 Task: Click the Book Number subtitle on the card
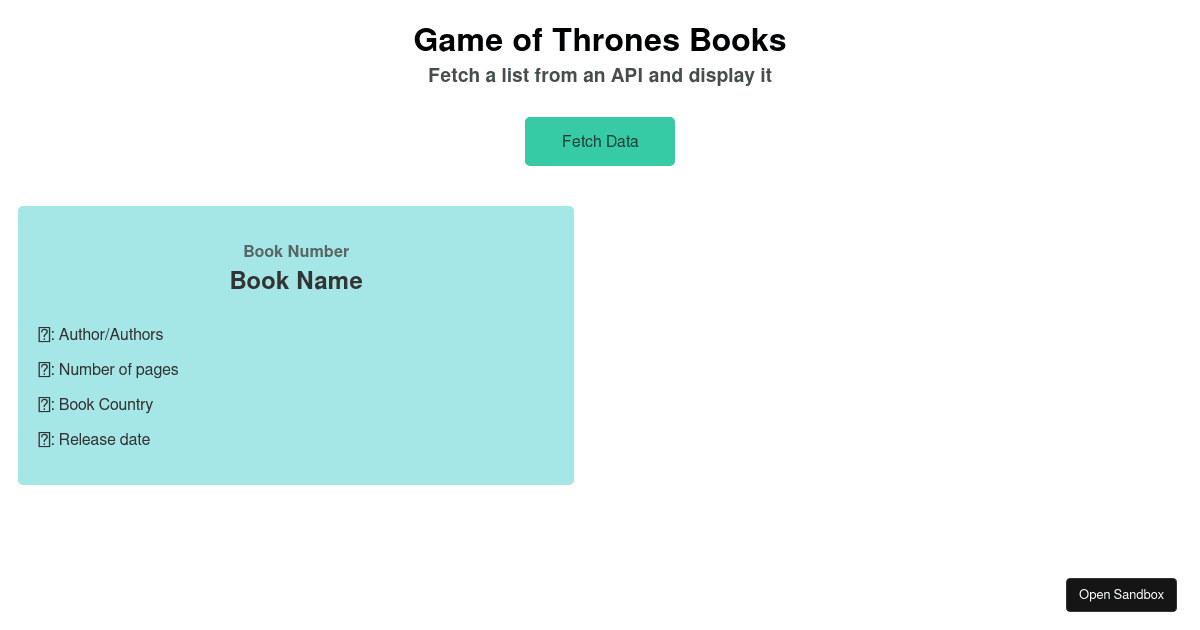[296, 251]
